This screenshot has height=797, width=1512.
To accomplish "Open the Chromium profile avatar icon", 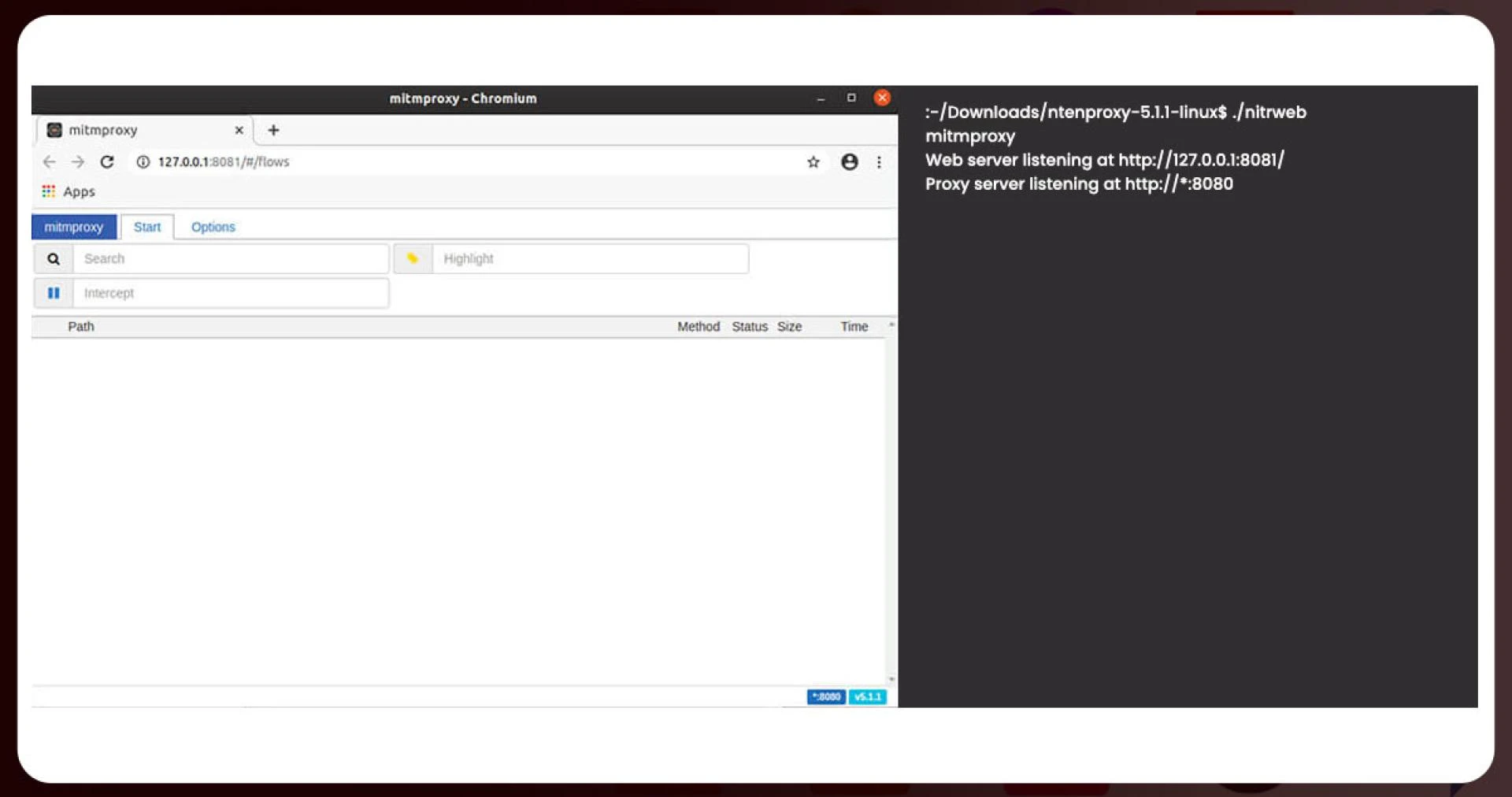I will point(849,162).
